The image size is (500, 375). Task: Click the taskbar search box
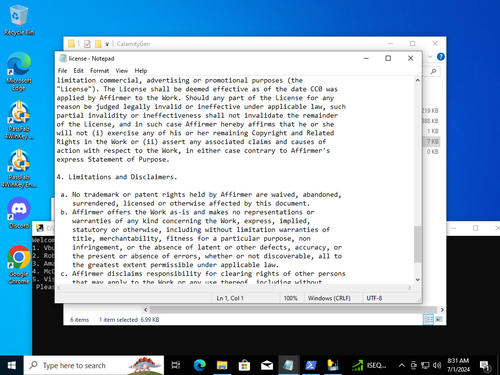pyautogui.click(x=93, y=365)
